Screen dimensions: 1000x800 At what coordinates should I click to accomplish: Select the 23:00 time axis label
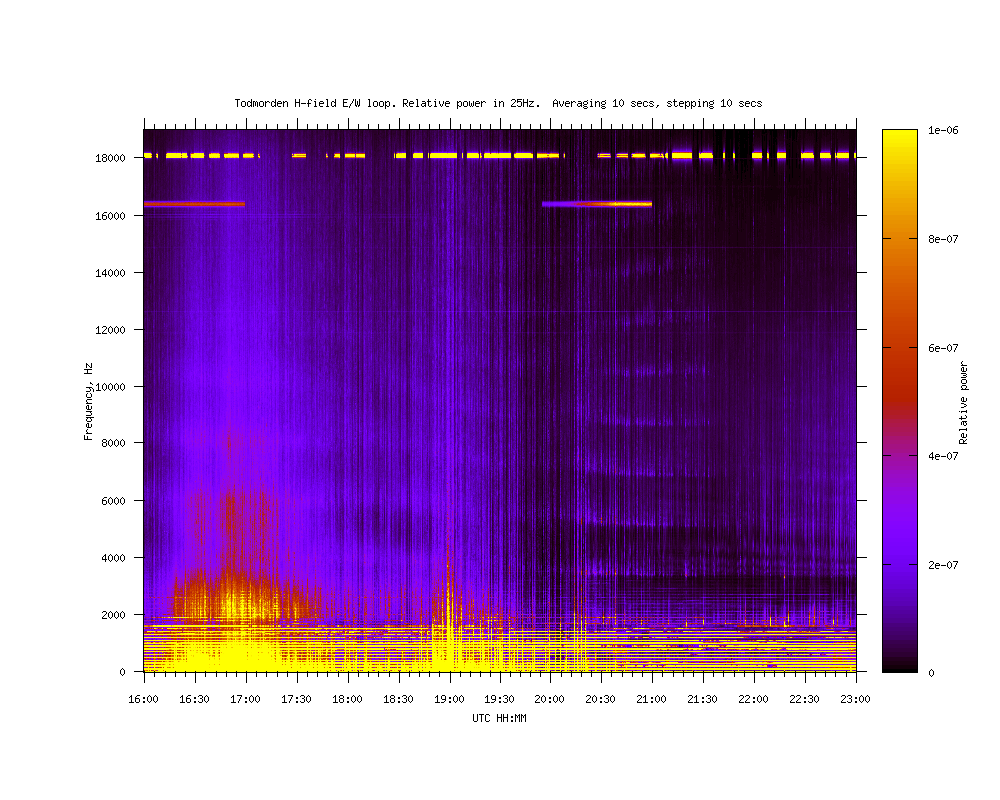click(x=855, y=700)
